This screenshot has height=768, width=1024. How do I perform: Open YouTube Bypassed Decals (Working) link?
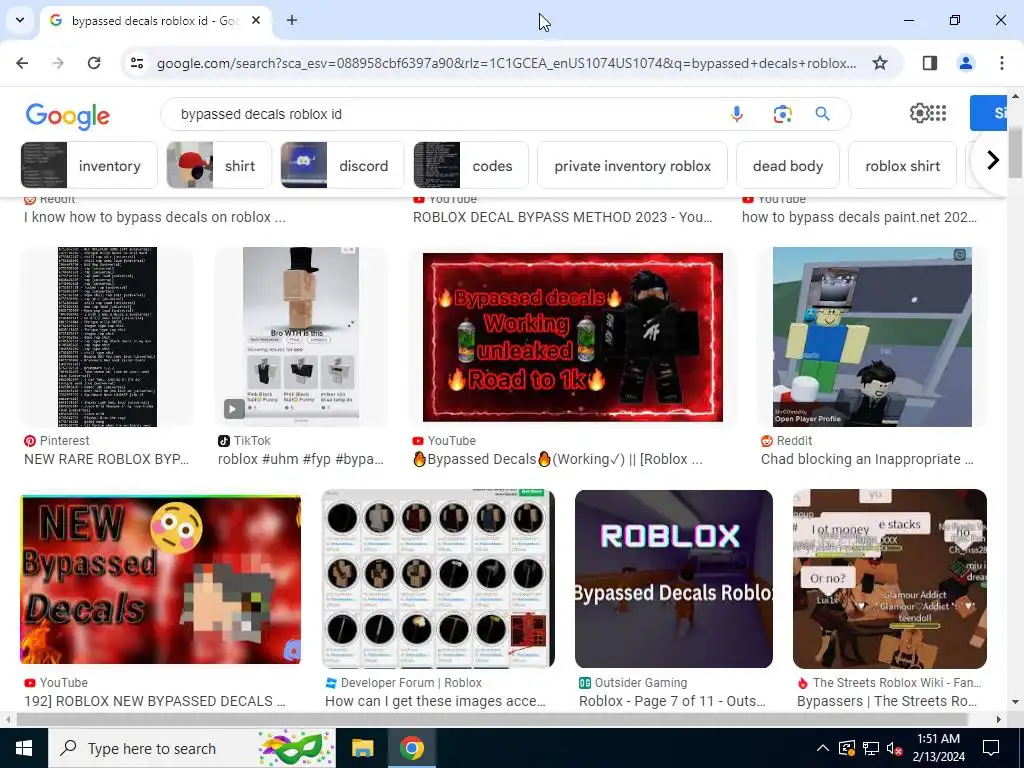click(x=558, y=459)
